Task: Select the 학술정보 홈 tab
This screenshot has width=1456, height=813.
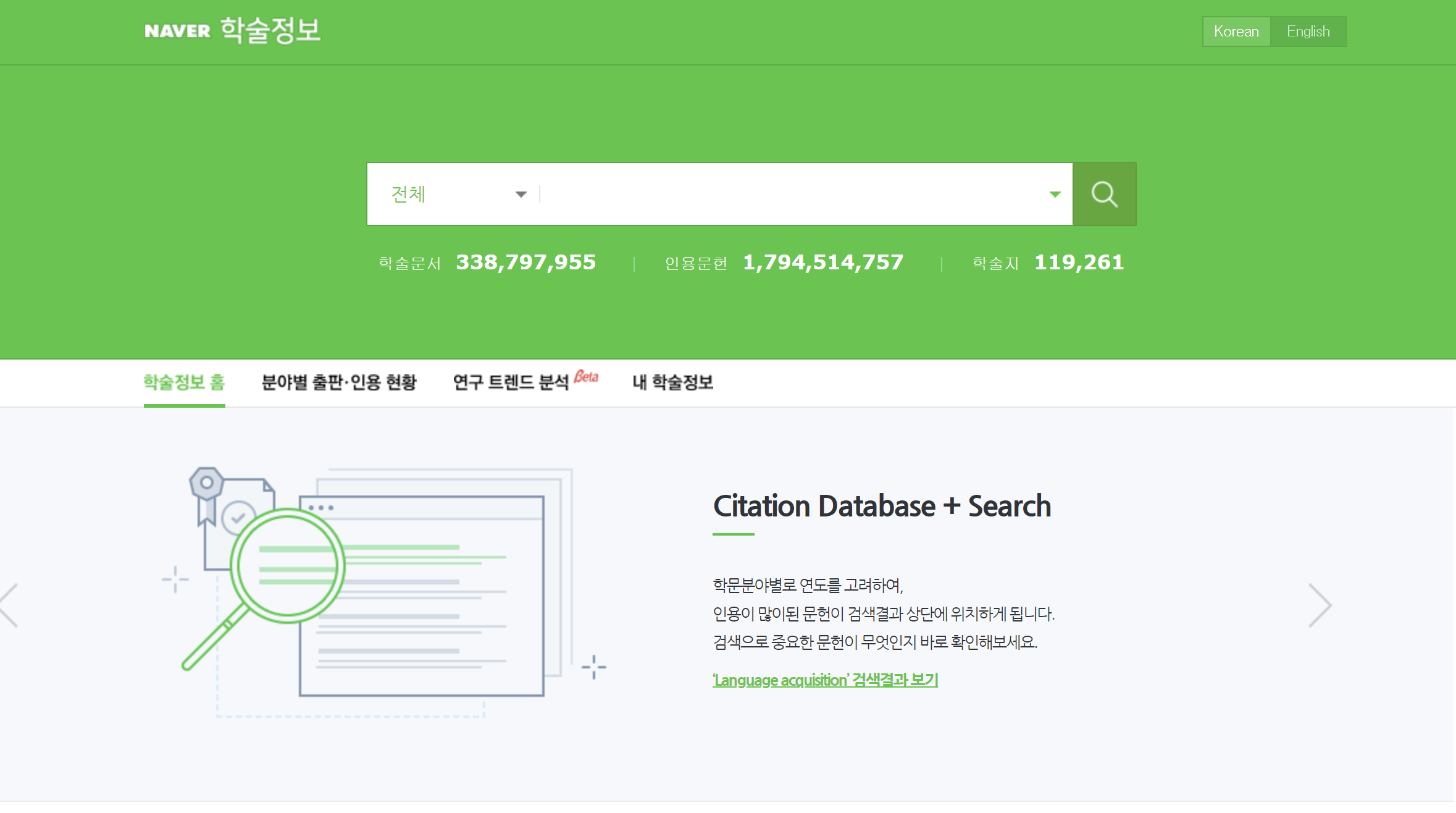Action: tap(184, 382)
